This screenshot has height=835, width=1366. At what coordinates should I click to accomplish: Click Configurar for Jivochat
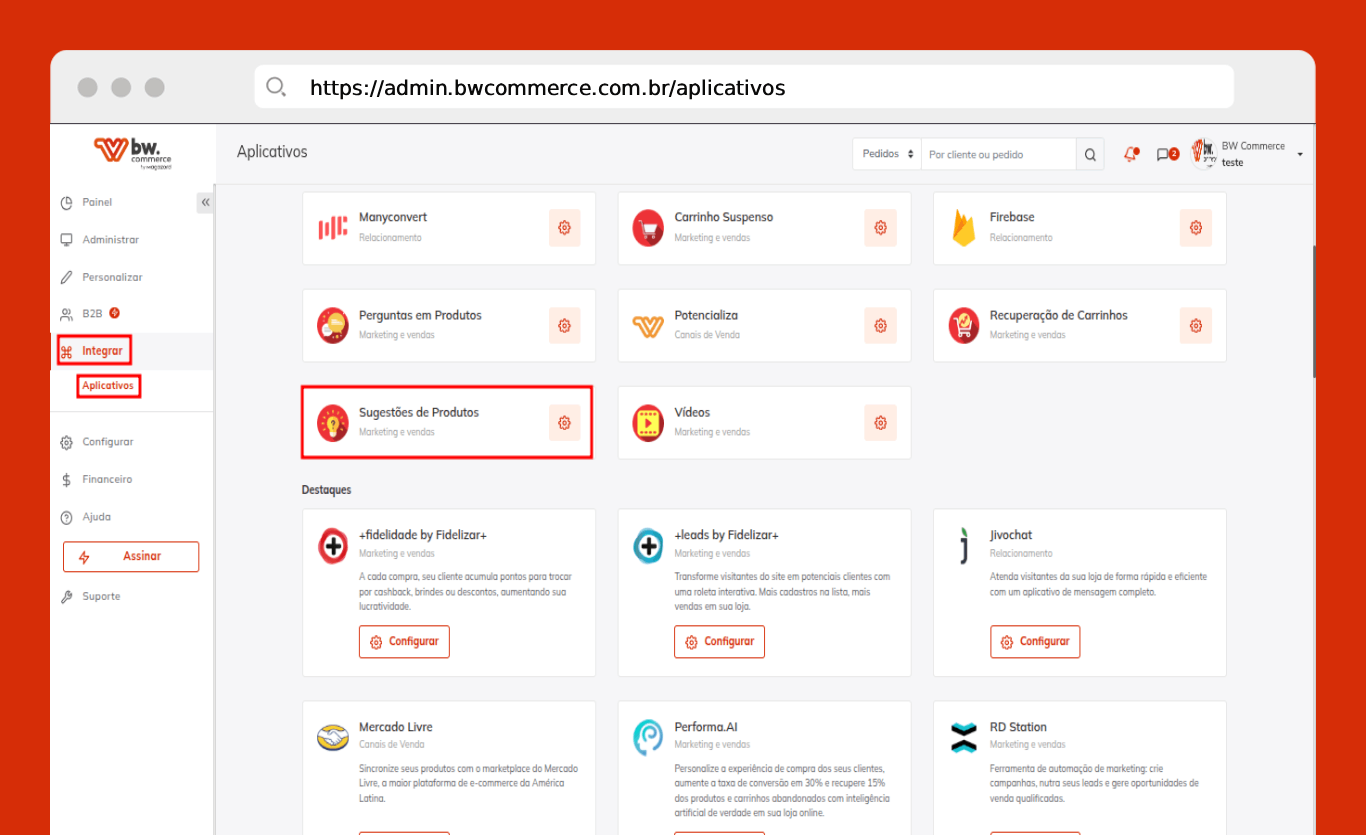click(x=1035, y=641)
